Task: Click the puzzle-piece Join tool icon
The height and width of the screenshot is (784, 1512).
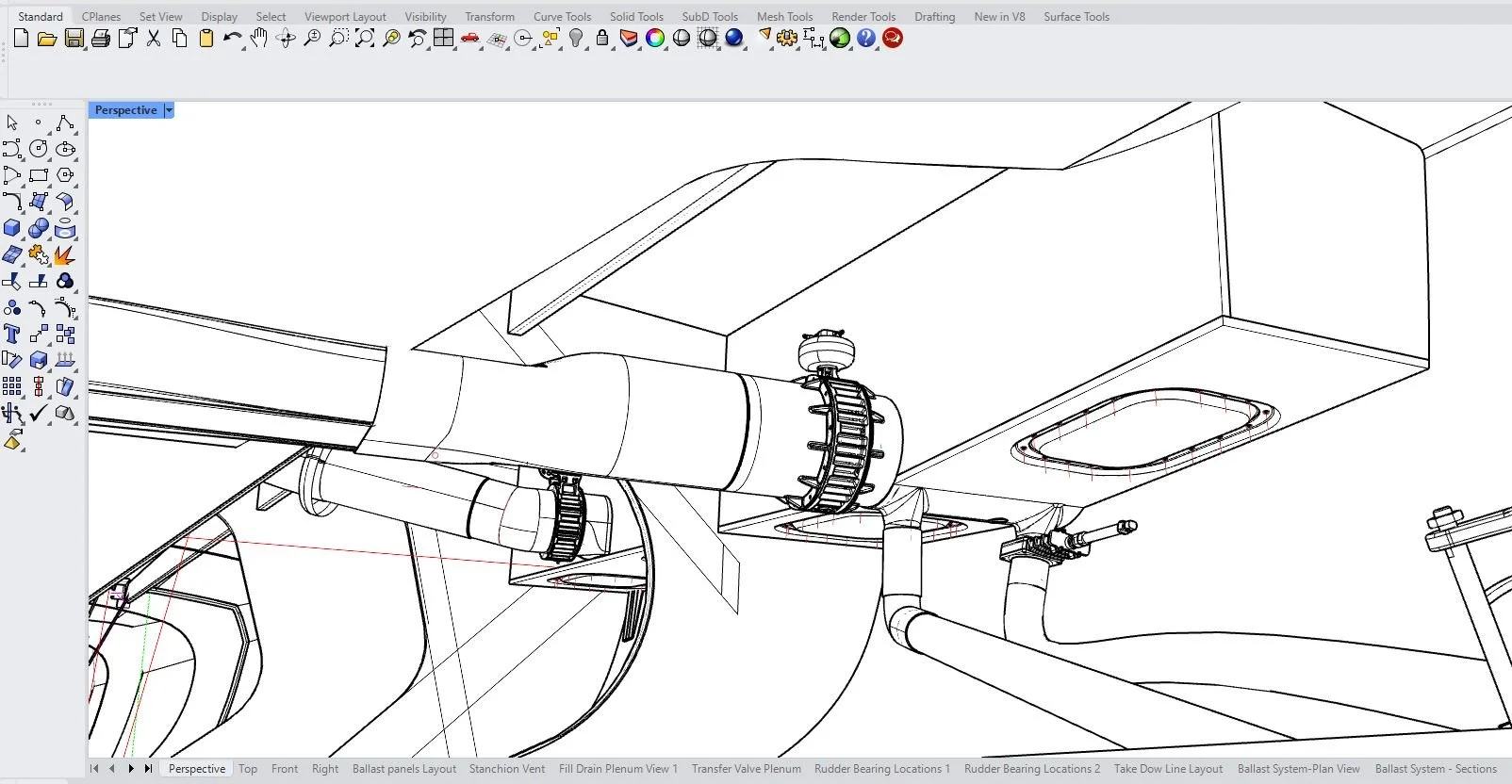Action: pos(39,255)
